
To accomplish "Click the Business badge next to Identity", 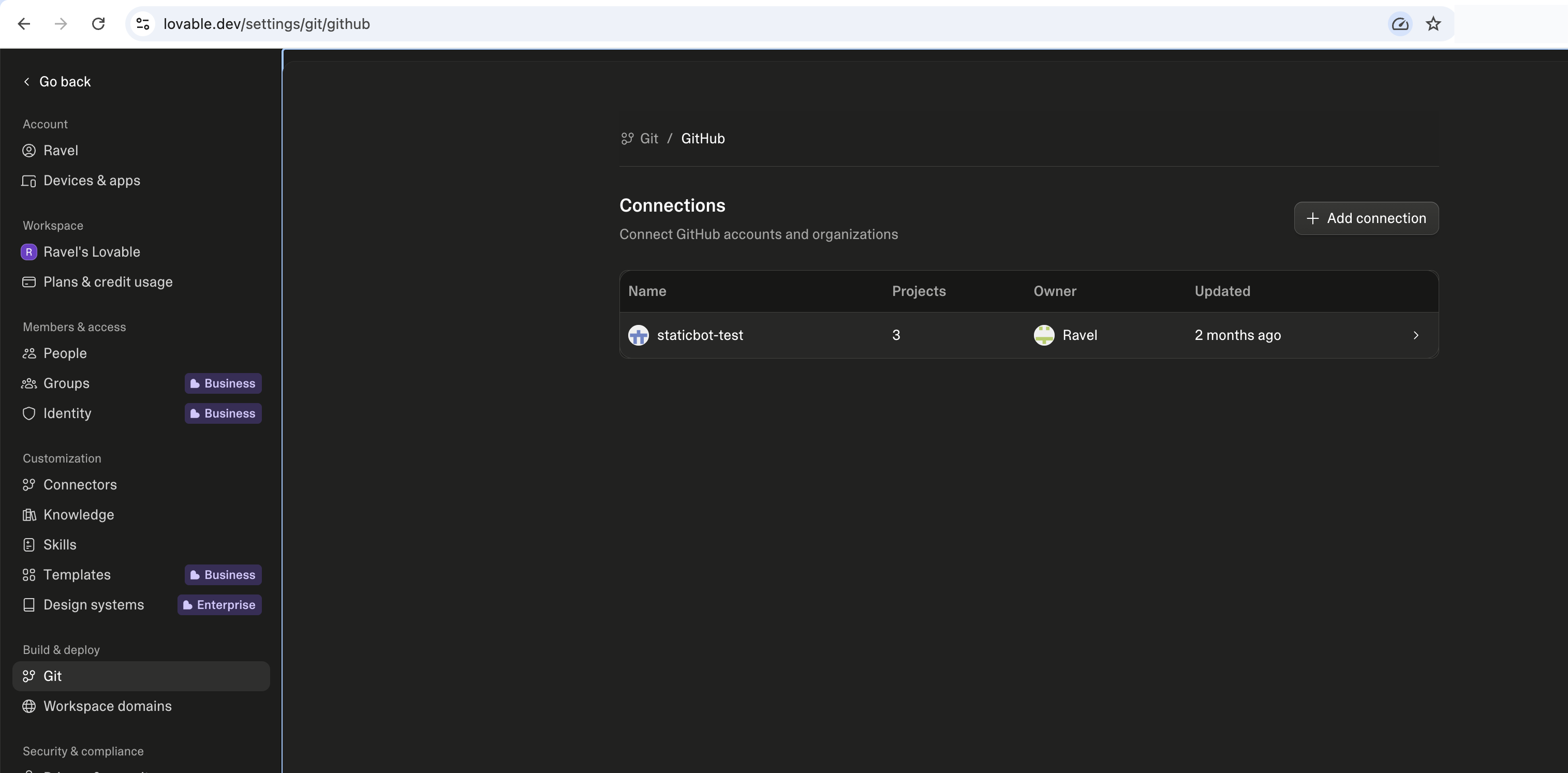I will tap(224, 413).
